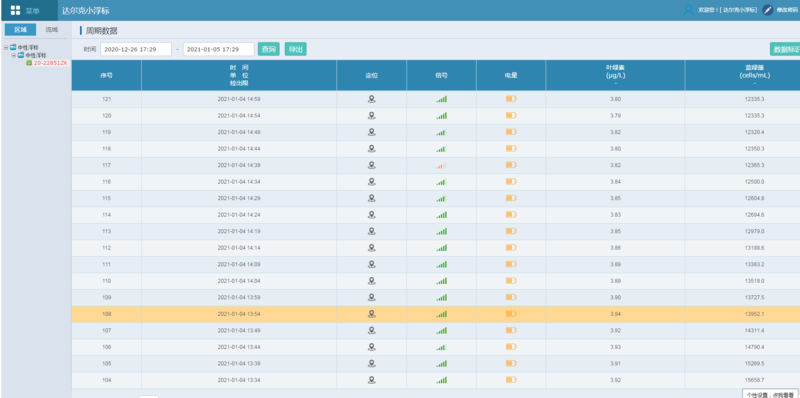Click the 周期数据 section title
Screen dimensions: 800x398
coord(101,31)
